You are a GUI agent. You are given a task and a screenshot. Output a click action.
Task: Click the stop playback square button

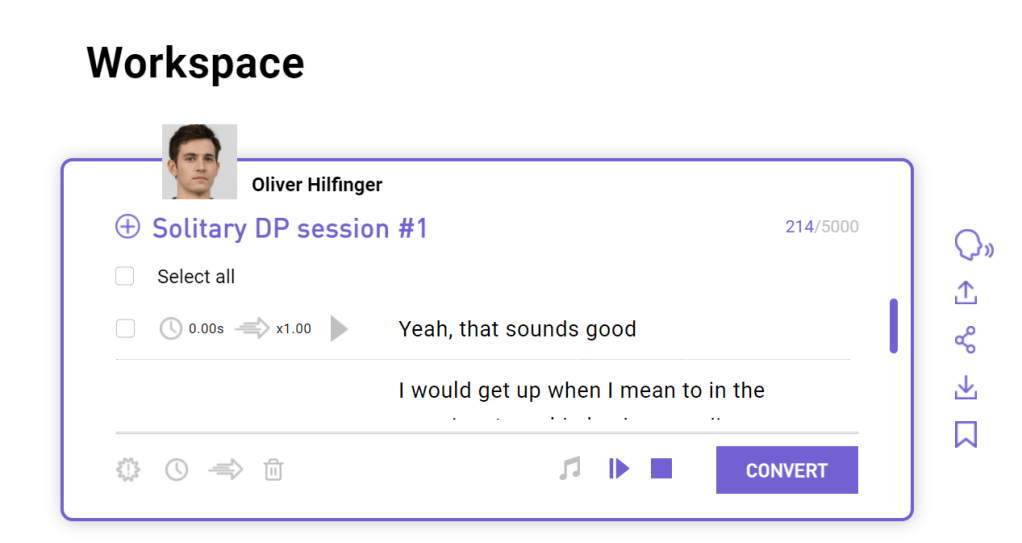pos(661,468)
